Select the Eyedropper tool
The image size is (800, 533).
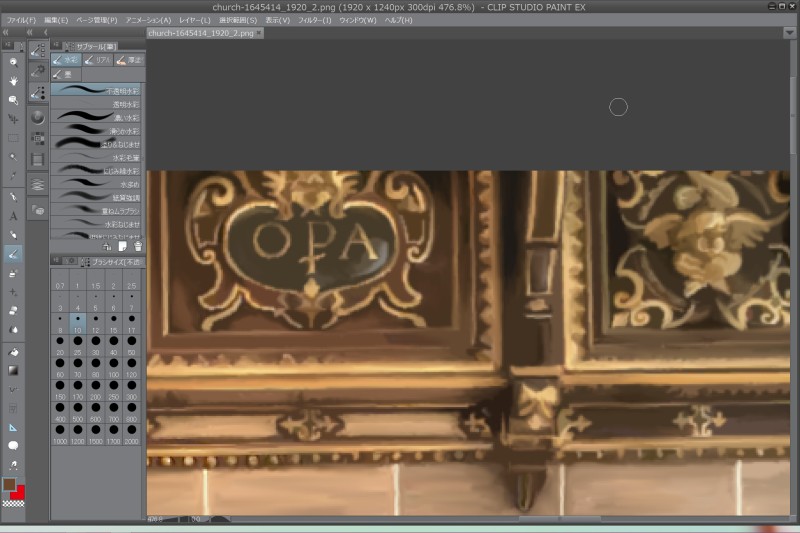tap(13, 176)
